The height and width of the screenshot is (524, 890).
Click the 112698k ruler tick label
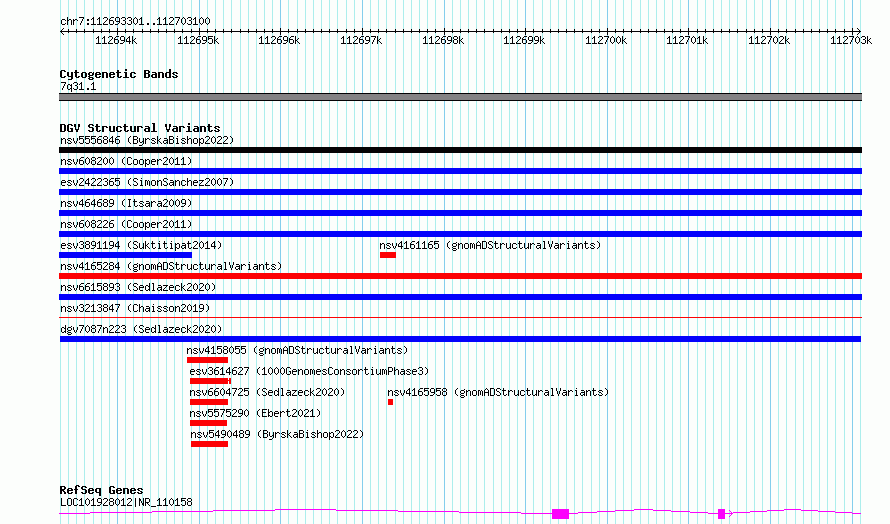[x=443, y=40]
